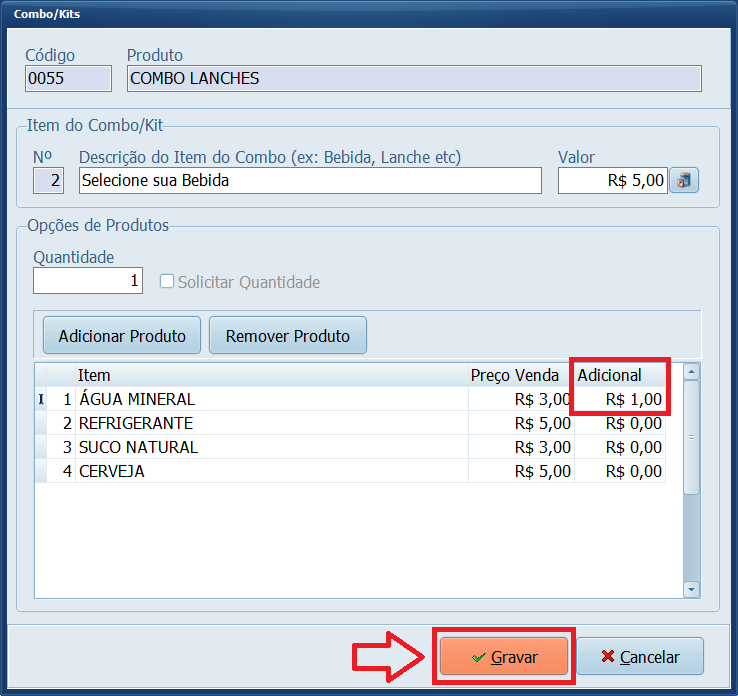The height and width of the screenshot is (696, 738).
Task: Click Adicional value of SUCO NATURAL row
Action: (x=620, y=447)
